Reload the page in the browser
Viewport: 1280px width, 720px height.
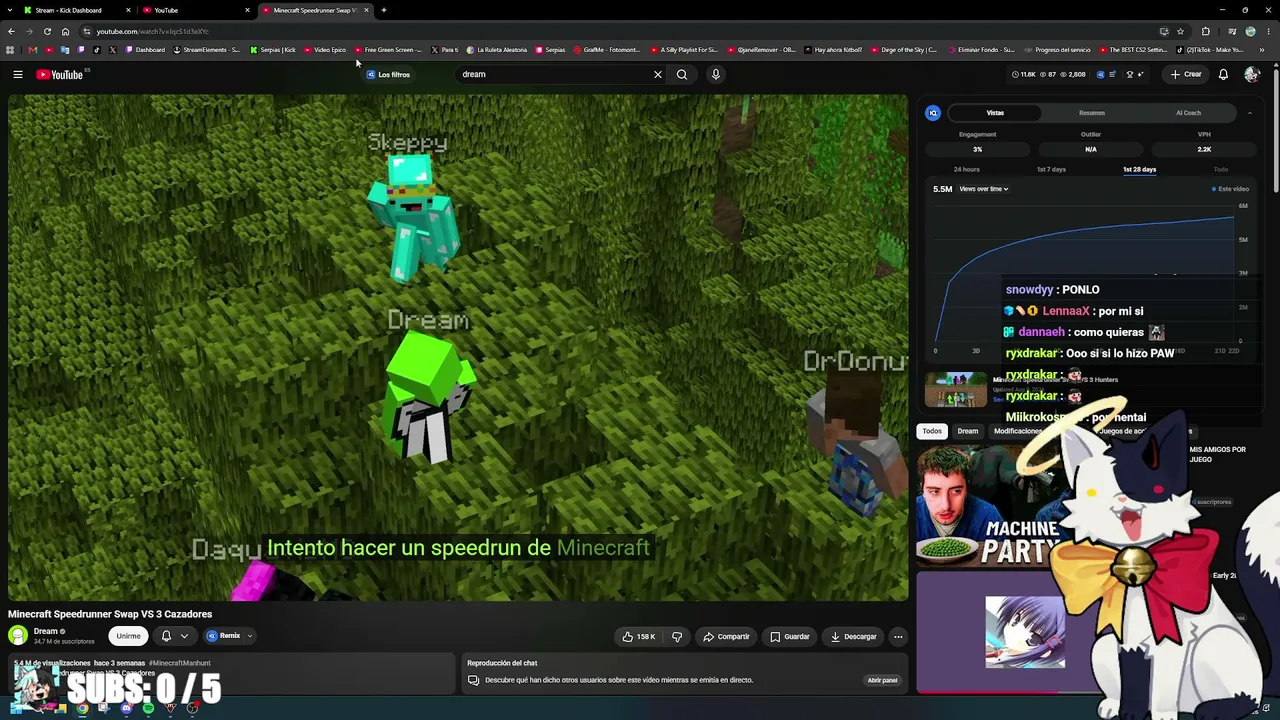47,31
